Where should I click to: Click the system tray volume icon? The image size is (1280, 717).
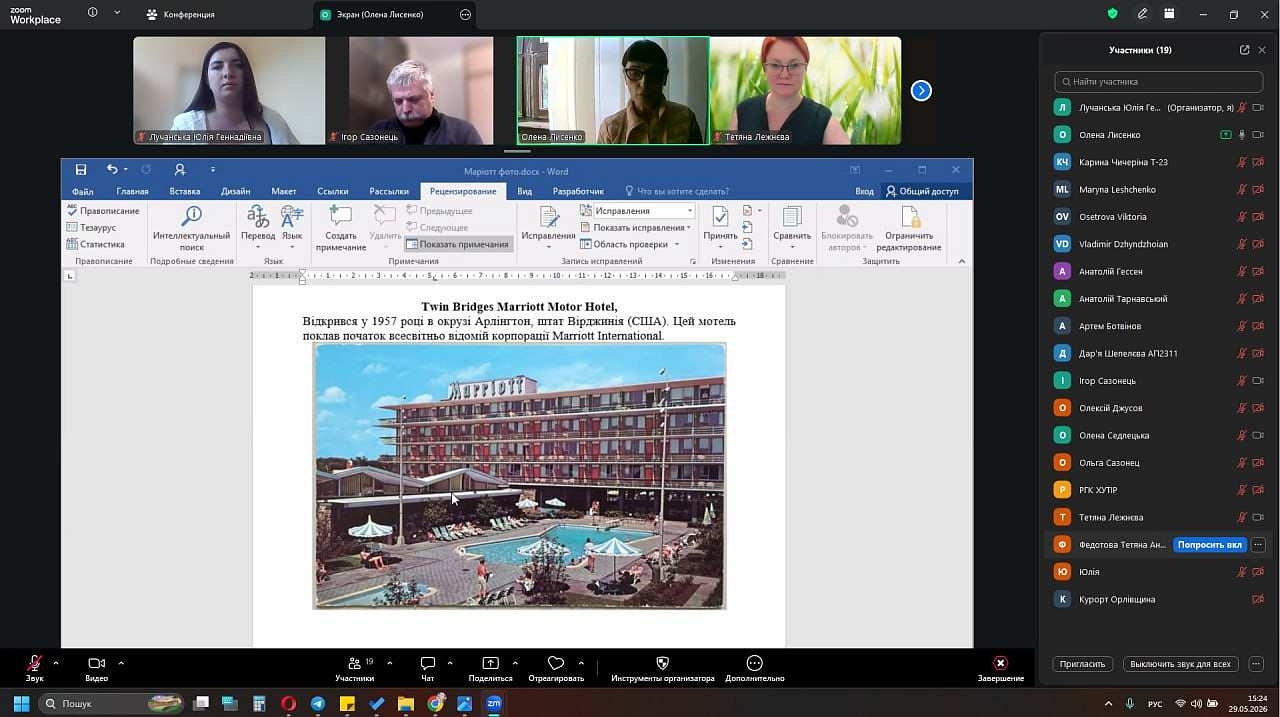click(1197, 704)
